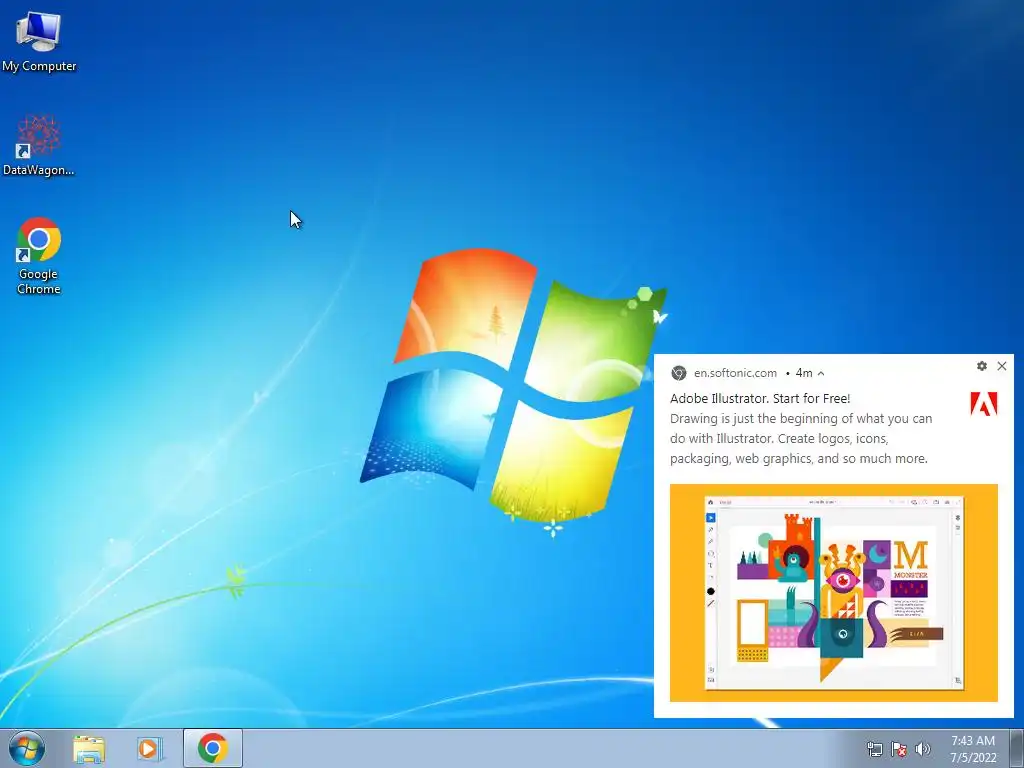Select the Google Chrome desktop shortcut
Viewport: 1024px width, 768px height.
[39, 255]
